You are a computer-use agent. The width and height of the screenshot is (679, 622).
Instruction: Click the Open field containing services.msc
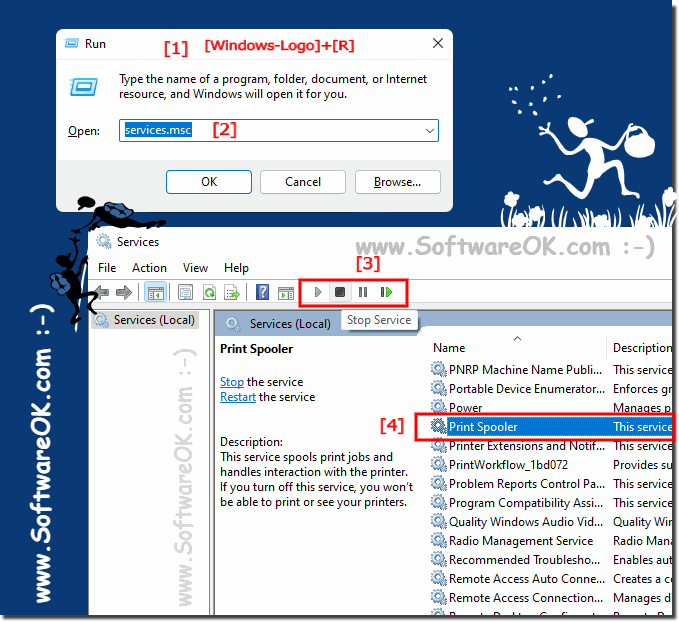pyautogui.click(x=279, y=130)
